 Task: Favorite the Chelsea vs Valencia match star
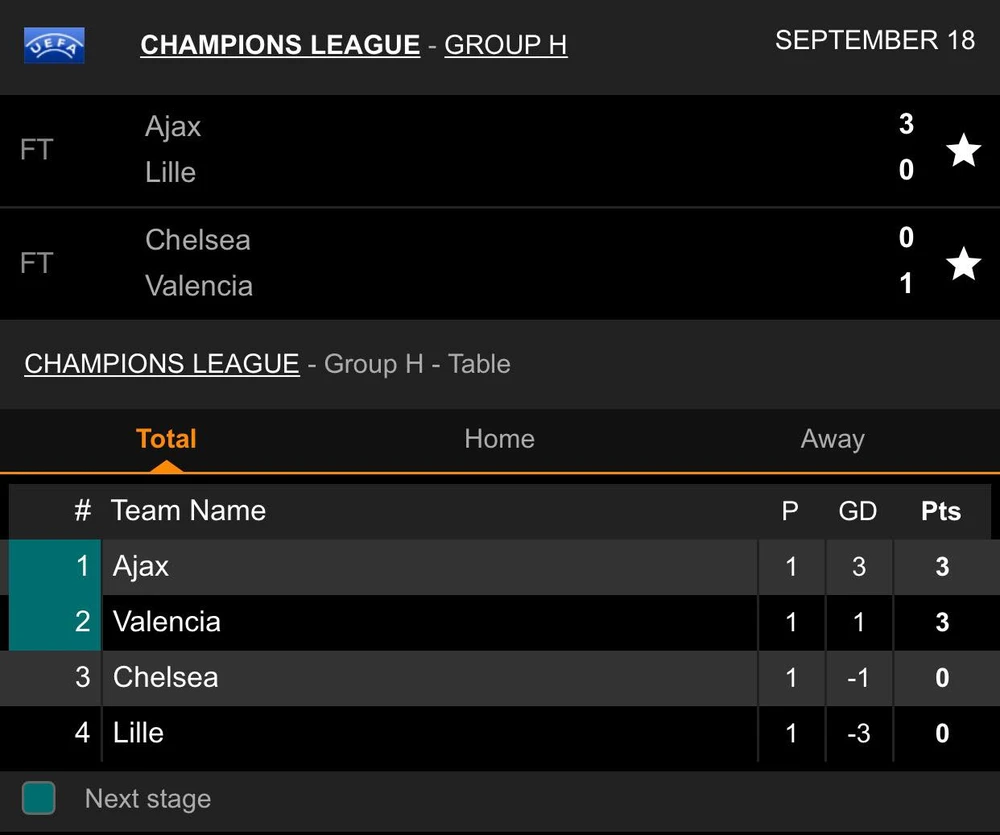pos(963,264)
